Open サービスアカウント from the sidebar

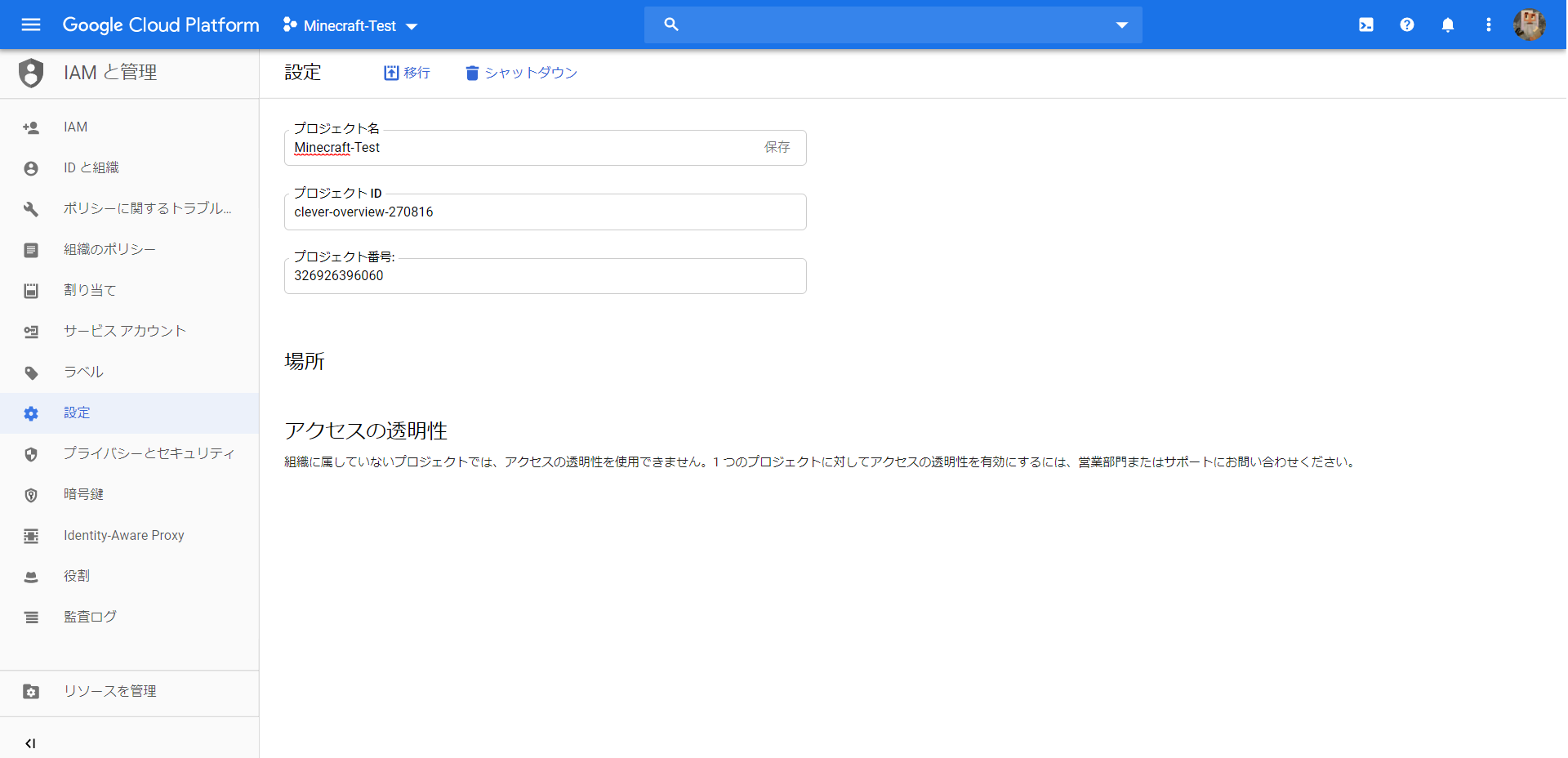point(30,331)
